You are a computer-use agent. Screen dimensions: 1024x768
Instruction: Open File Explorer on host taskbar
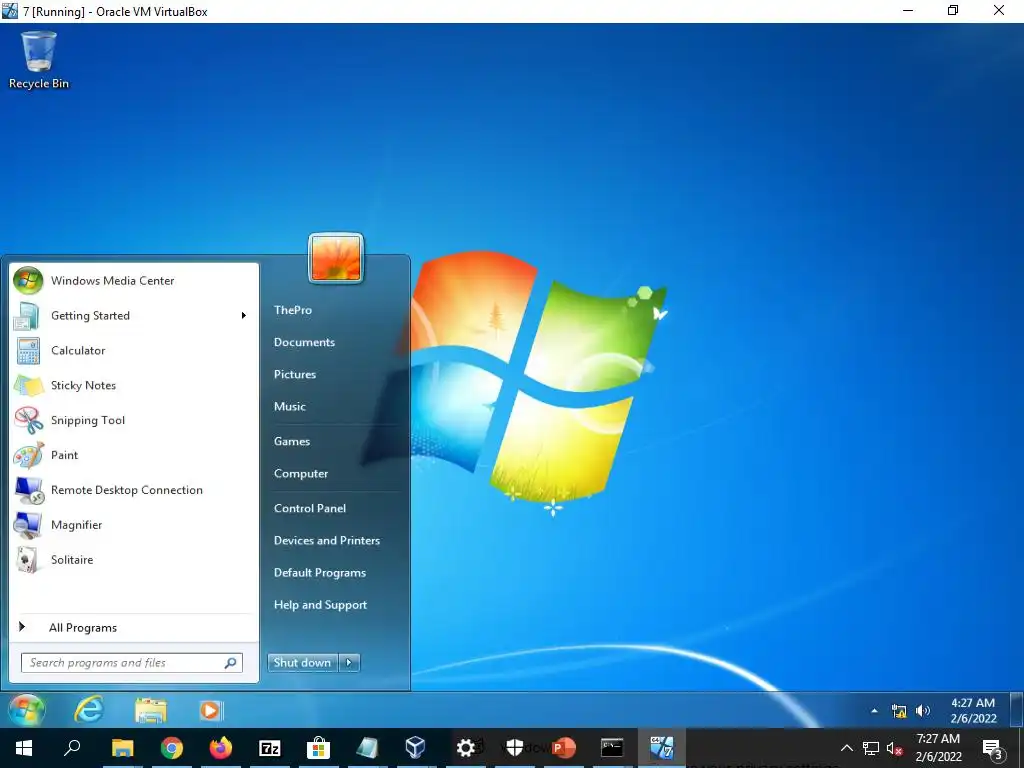click(x=122, y=748)
